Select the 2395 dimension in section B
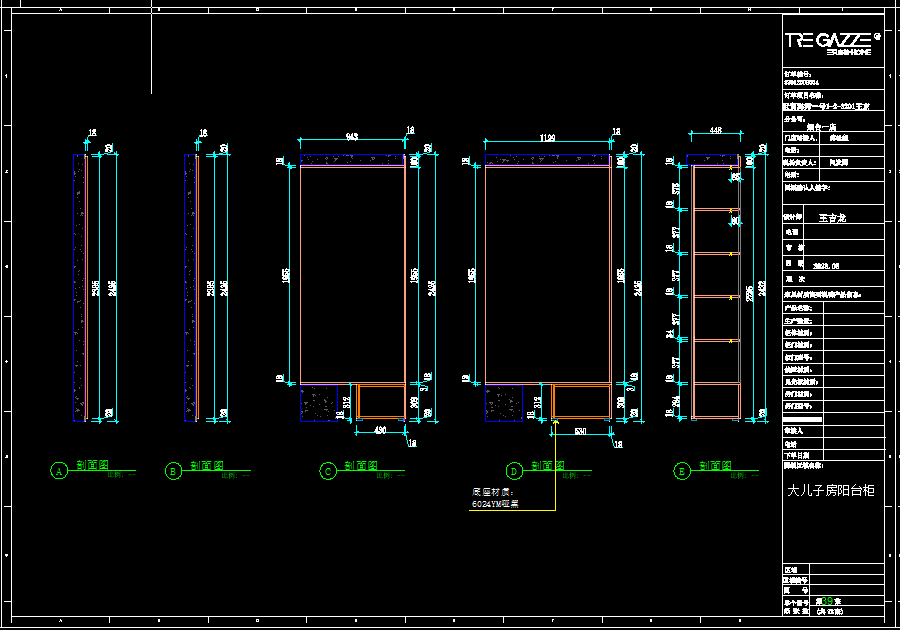Screen dimensions: 900x630 click(211, 288)
